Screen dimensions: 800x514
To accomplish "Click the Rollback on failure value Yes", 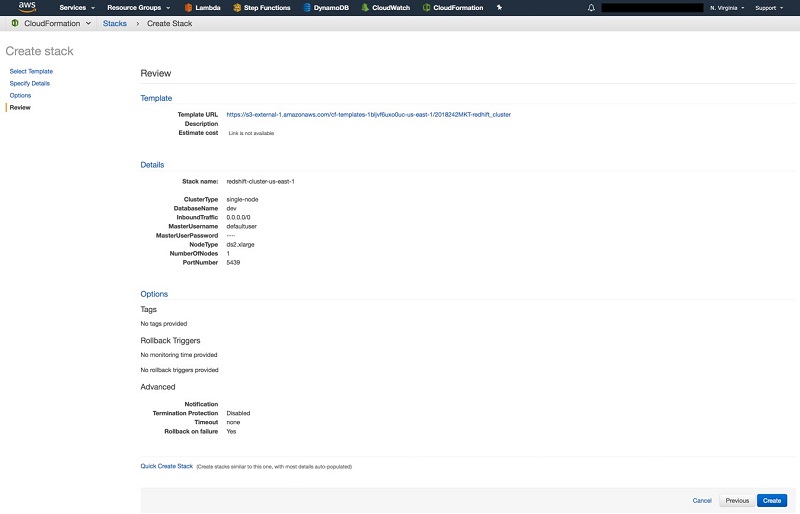I will (x=231, y=431).
